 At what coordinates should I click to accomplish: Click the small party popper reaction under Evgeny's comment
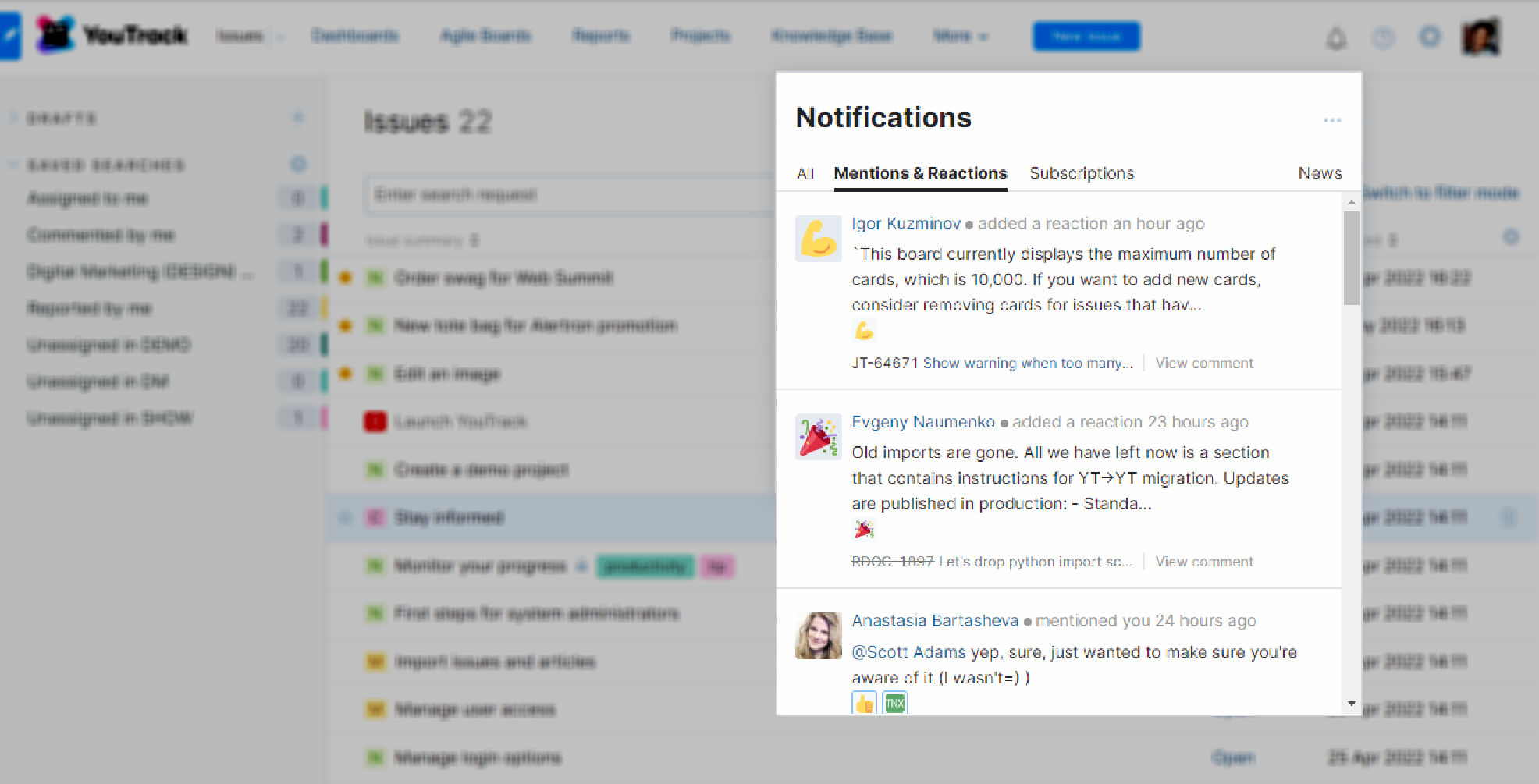[x=864, y=529]
